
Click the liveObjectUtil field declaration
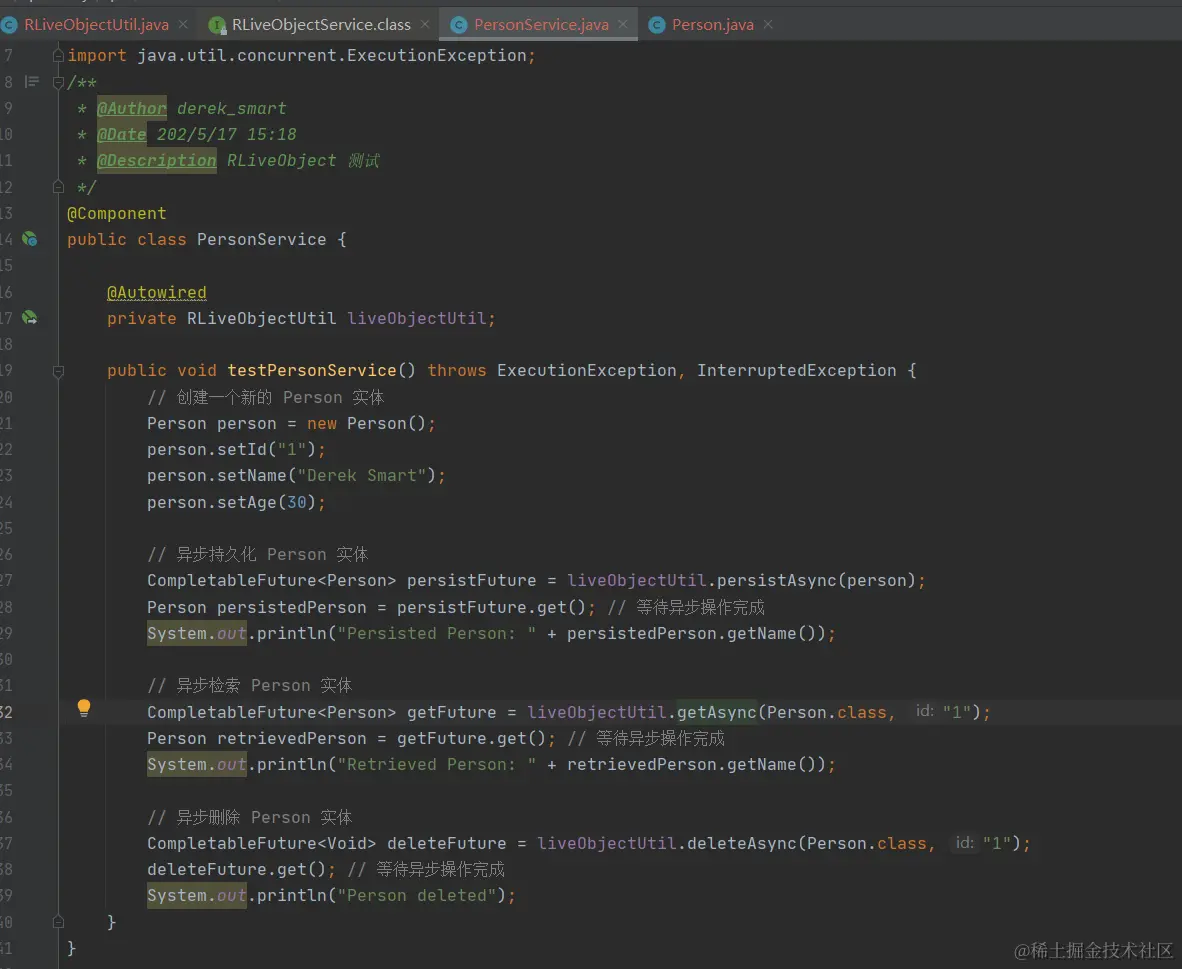(417, 318)
